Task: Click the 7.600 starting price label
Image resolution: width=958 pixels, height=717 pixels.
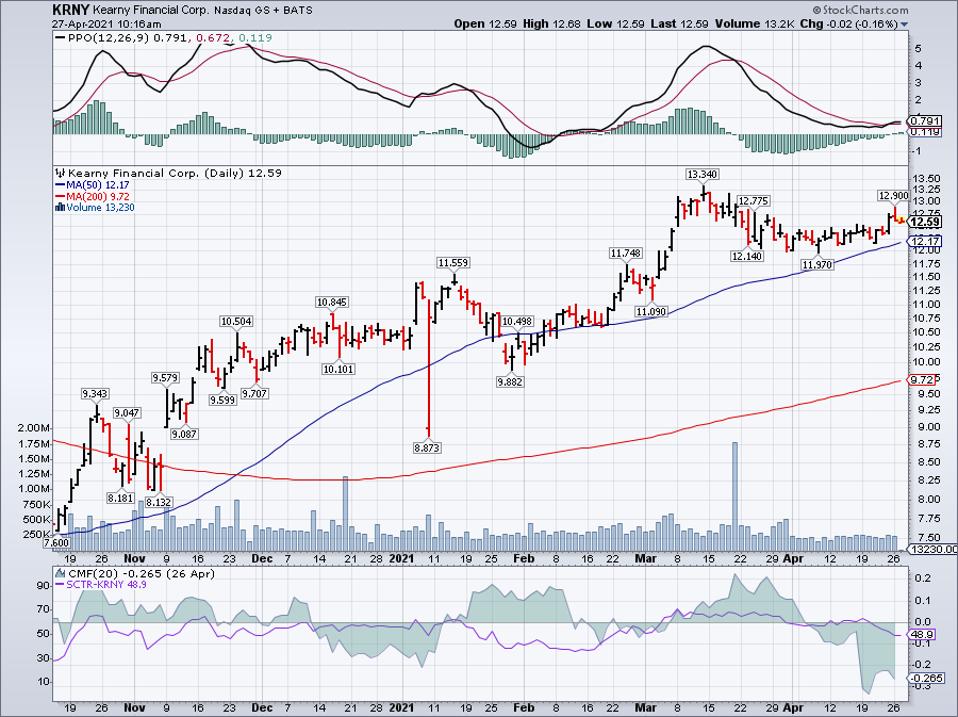Action: [56, 542]
